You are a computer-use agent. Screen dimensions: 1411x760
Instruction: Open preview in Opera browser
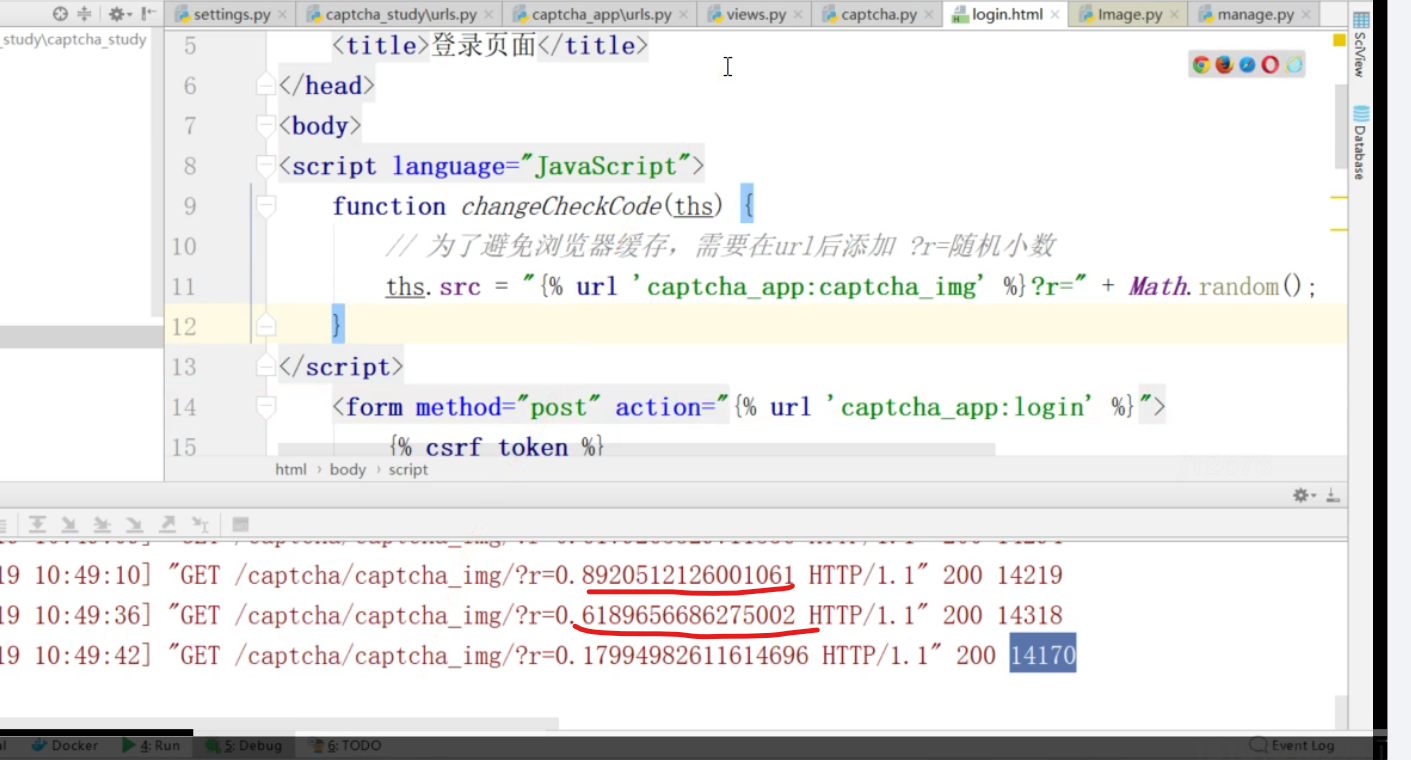pyautogui.click(x=1270, y=65)
